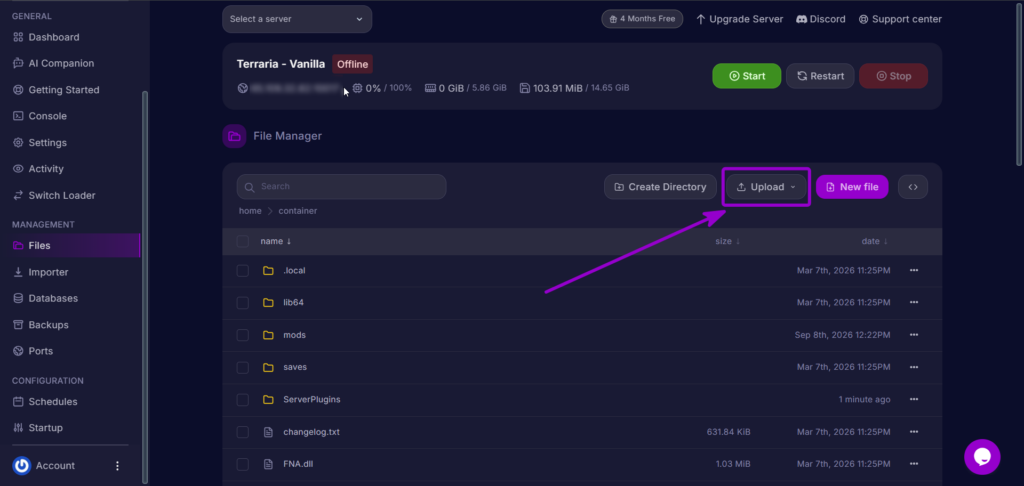Open the FNA.dll file
The height and width of the screenshot is (486, 1024).
coord(298,464)
